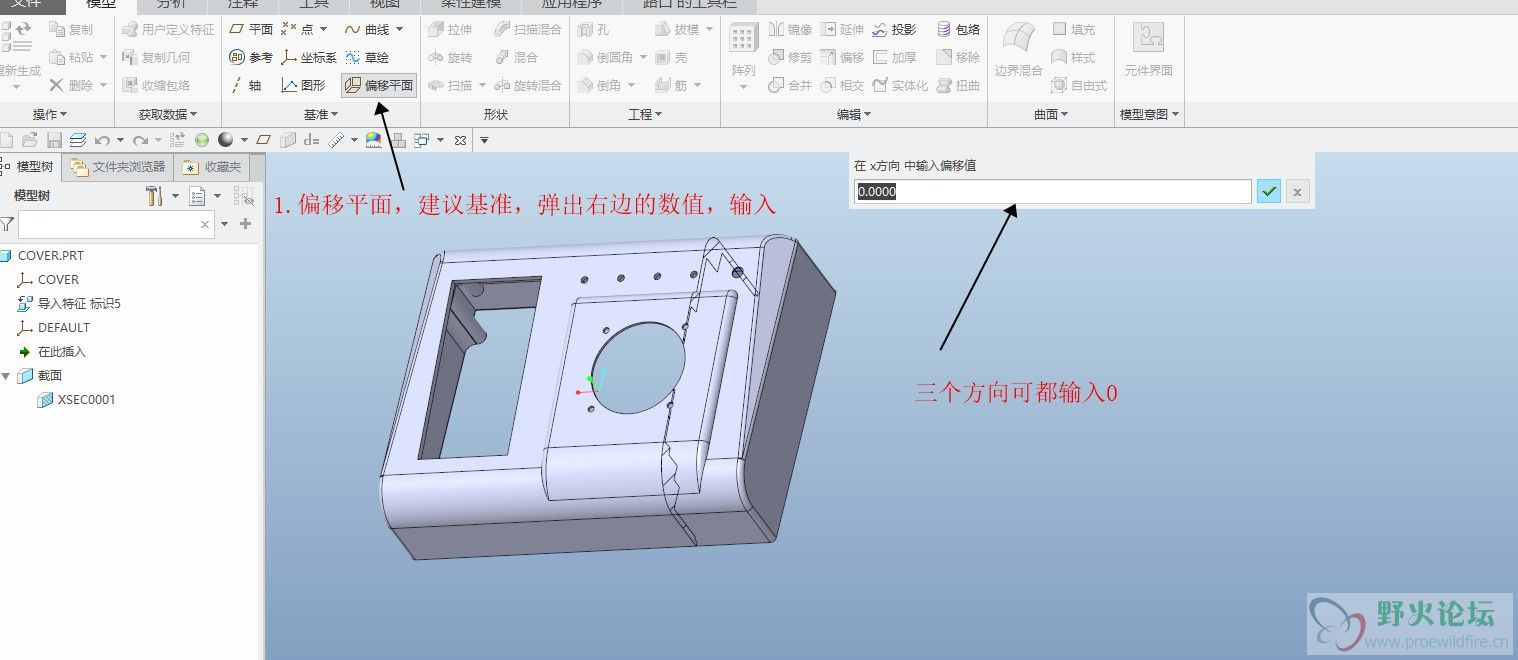
Task: Expand the 基准 group dropdown
Action: pyautogui.click(x=321, y=115)
